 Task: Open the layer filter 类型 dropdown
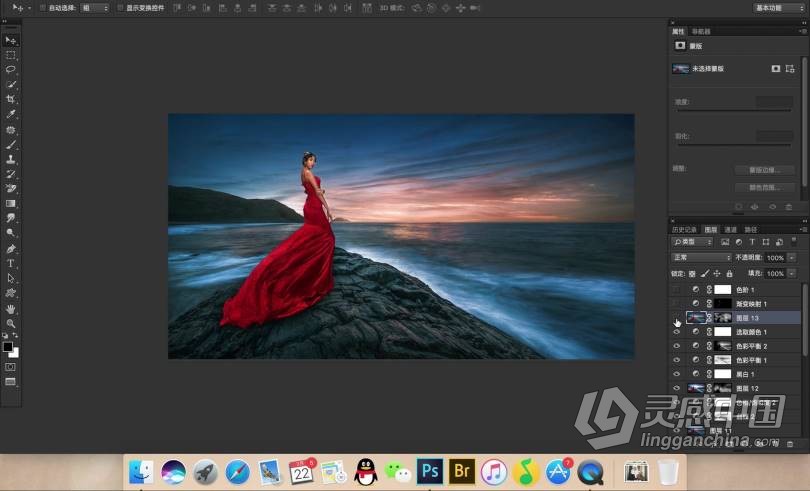(x=692, y=242)
